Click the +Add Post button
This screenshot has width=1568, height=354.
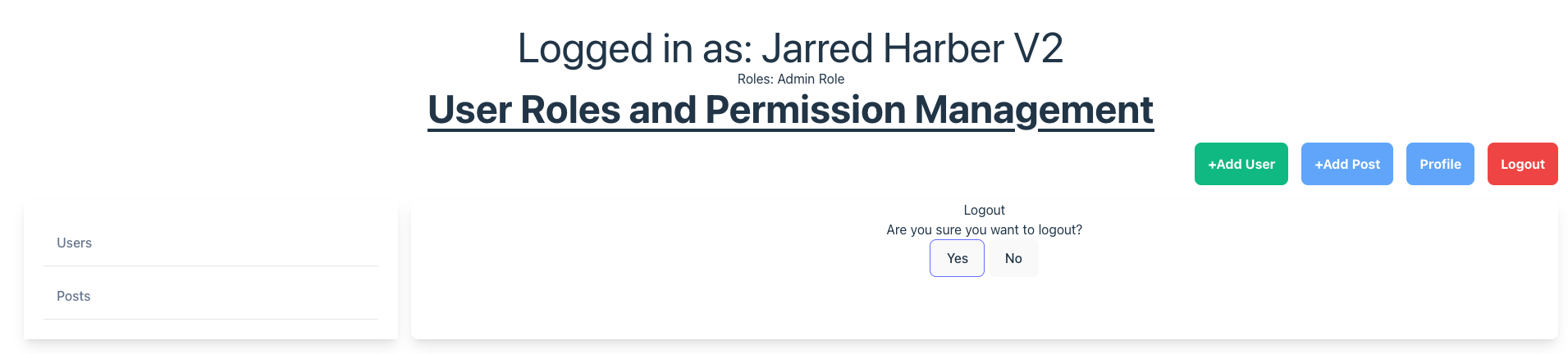click(x=1346, y=164)
